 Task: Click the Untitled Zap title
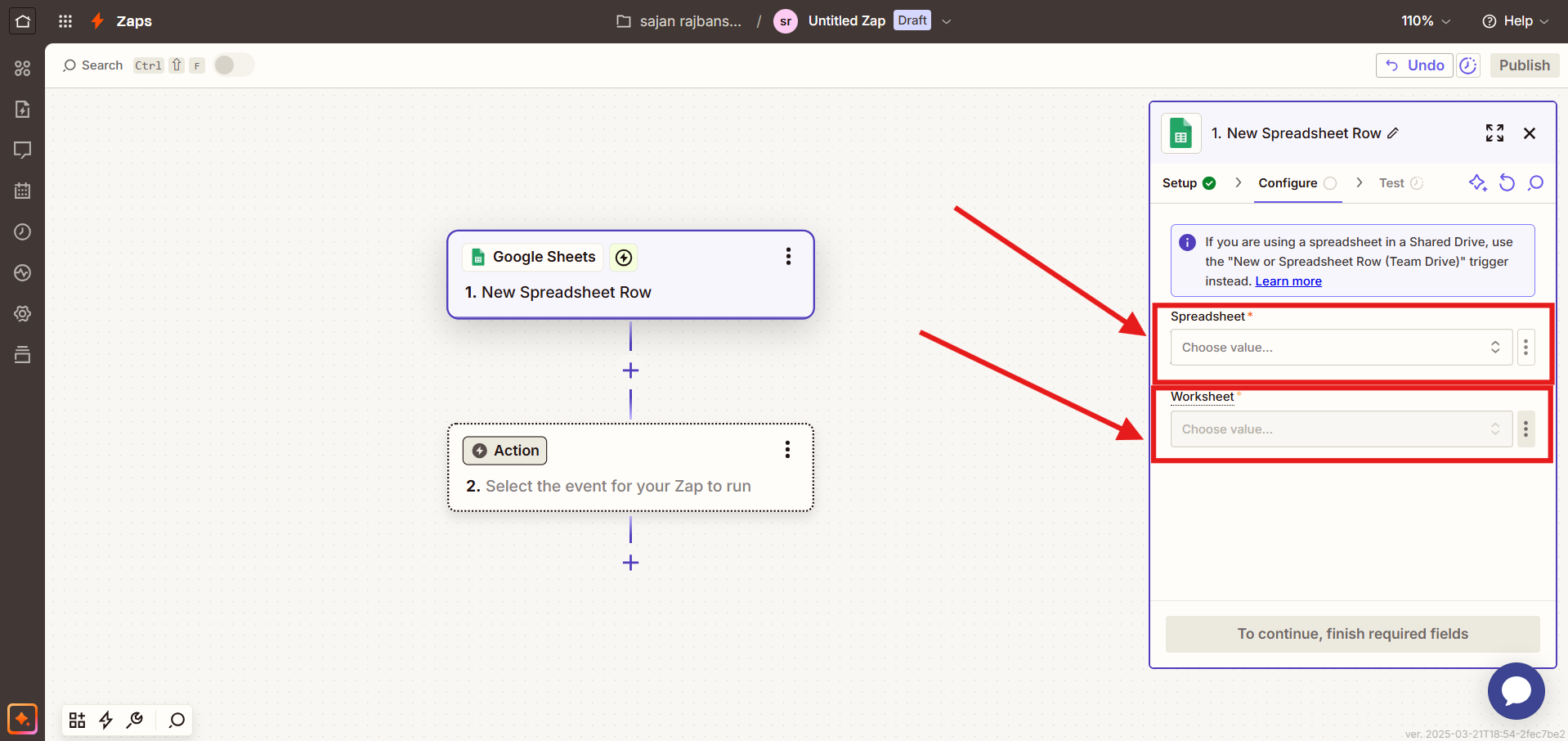[846, 21]
